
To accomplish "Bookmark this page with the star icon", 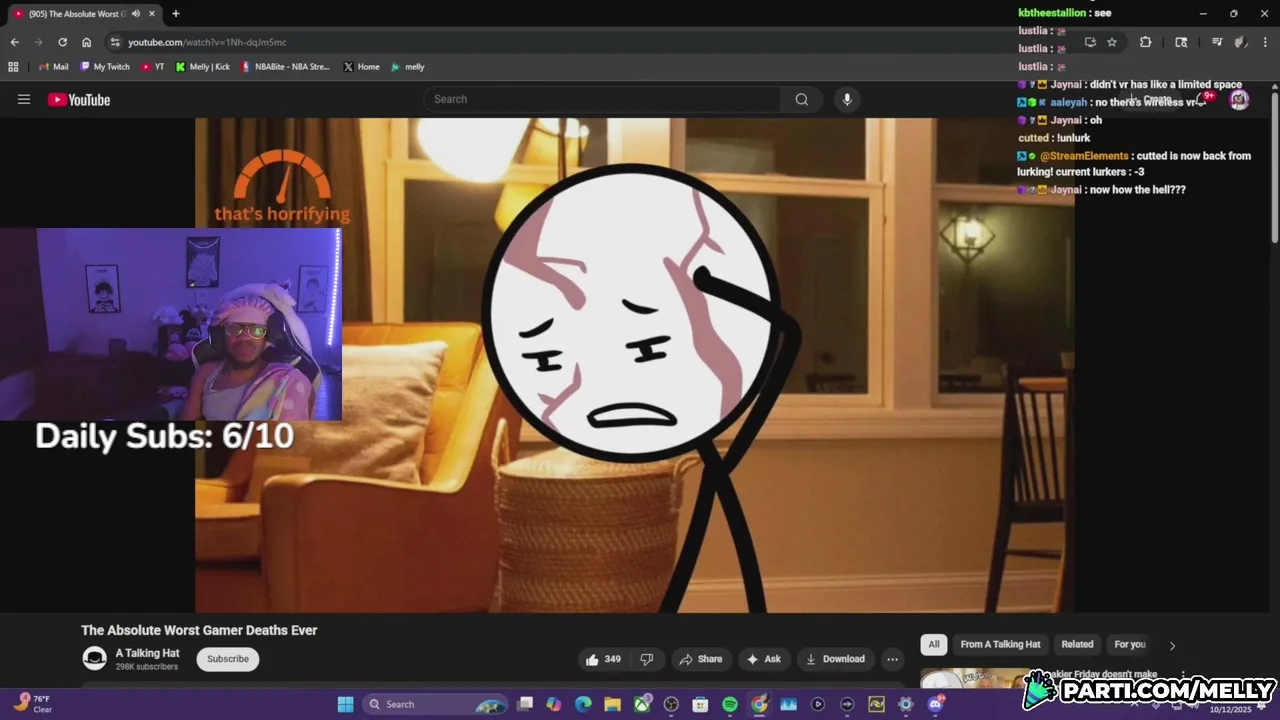I will point(1112,42).
